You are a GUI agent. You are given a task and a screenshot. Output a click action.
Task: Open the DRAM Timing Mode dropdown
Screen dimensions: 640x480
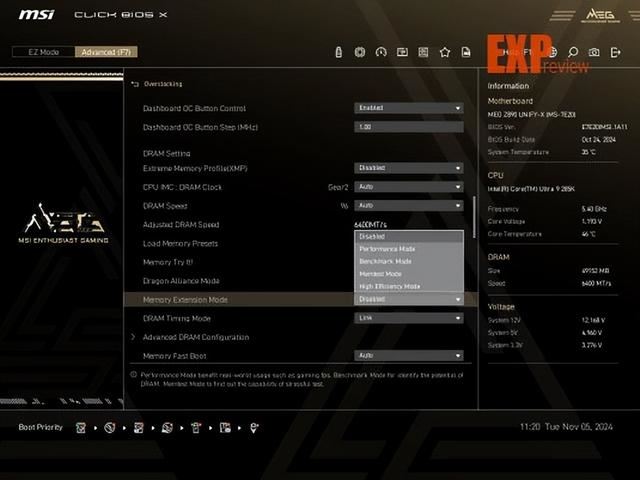coord(409,318)
